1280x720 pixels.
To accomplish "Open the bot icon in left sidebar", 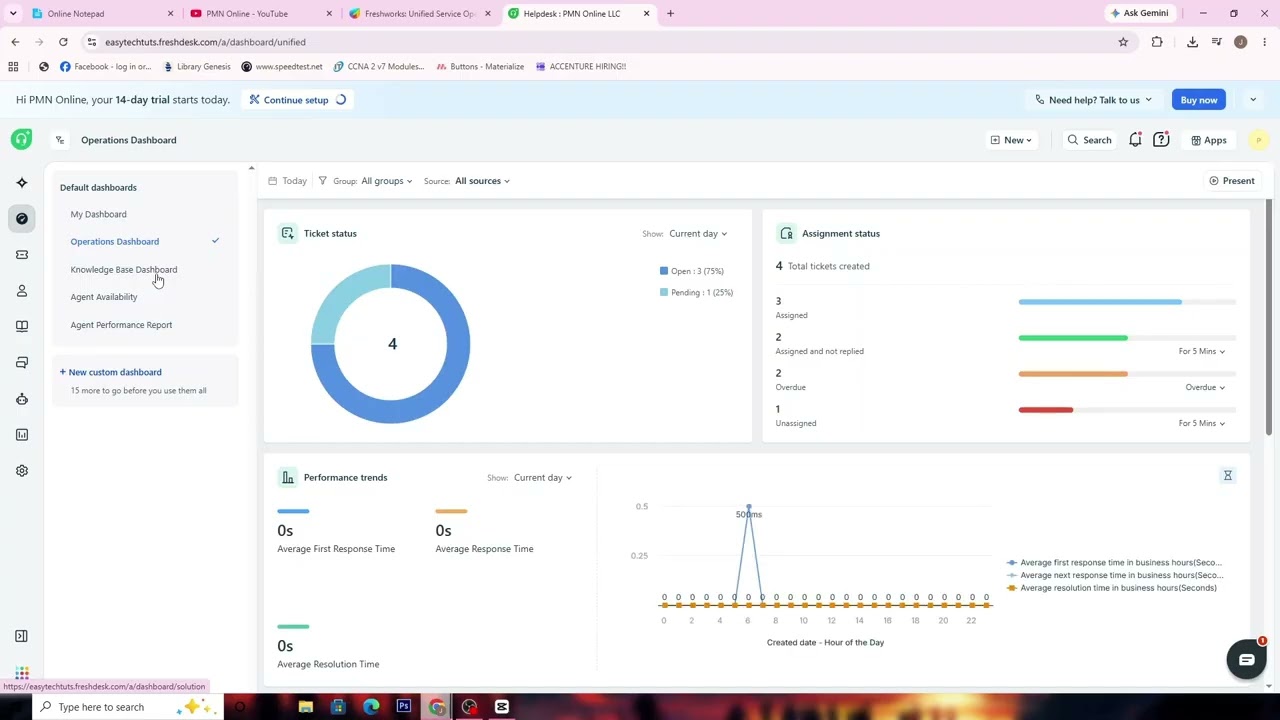I will (x=22, y=399).
